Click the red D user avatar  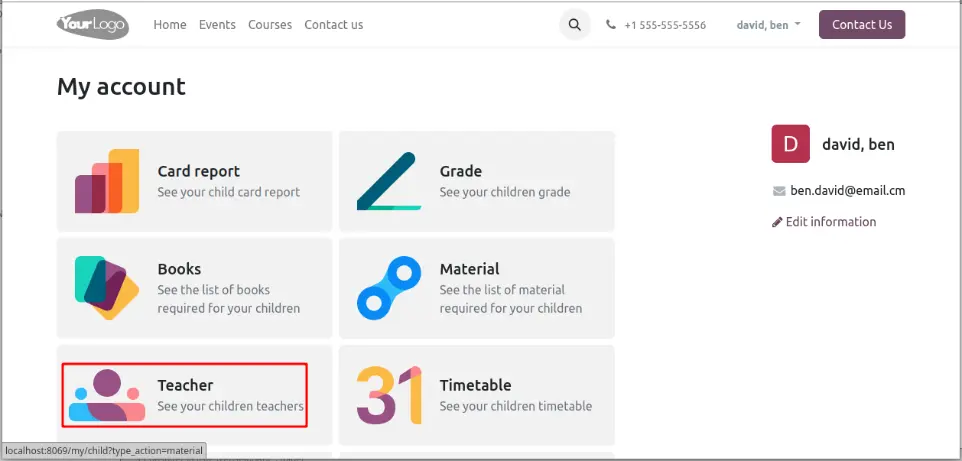(790, 144)
